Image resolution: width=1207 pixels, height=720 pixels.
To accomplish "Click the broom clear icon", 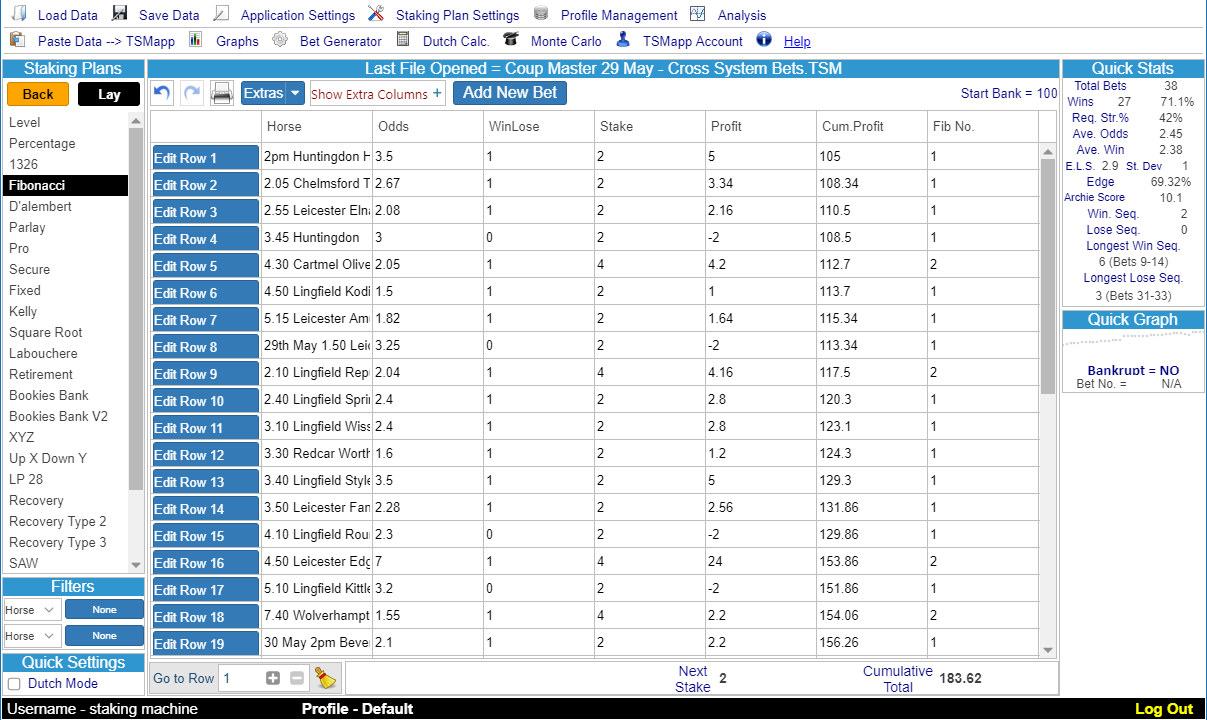I will [x=326, y=679].
